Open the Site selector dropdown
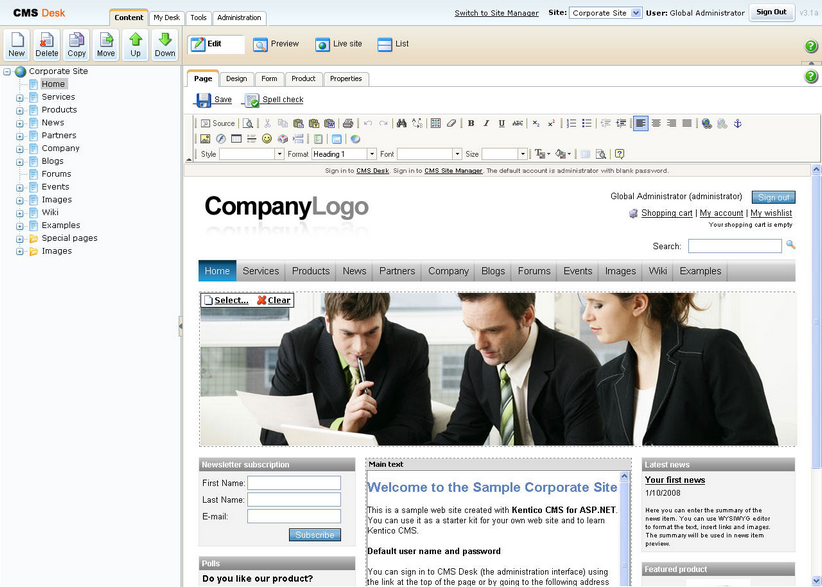Image resolution: width=822 pixels, height=587 pixels. pyautogui.click(x=605, y=13)
